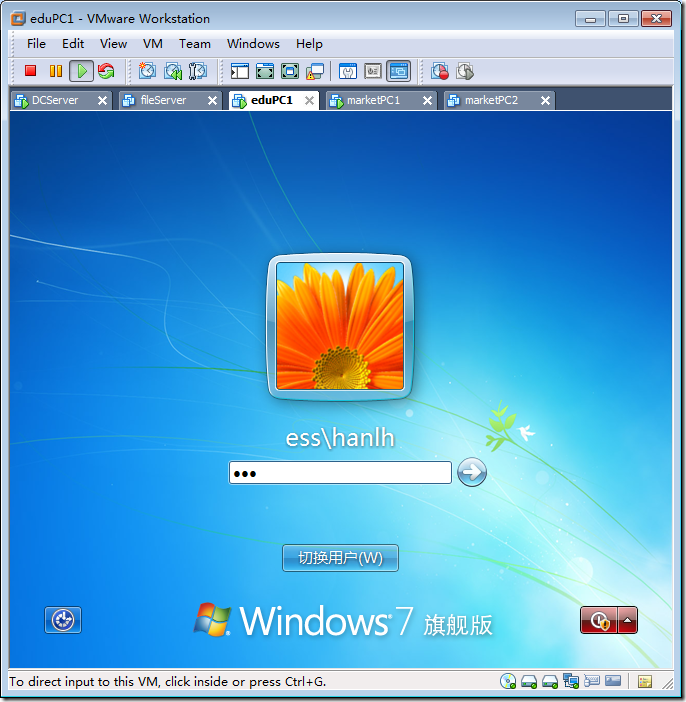Click the green Power On play button
The image size is (686, 702).
81,71
